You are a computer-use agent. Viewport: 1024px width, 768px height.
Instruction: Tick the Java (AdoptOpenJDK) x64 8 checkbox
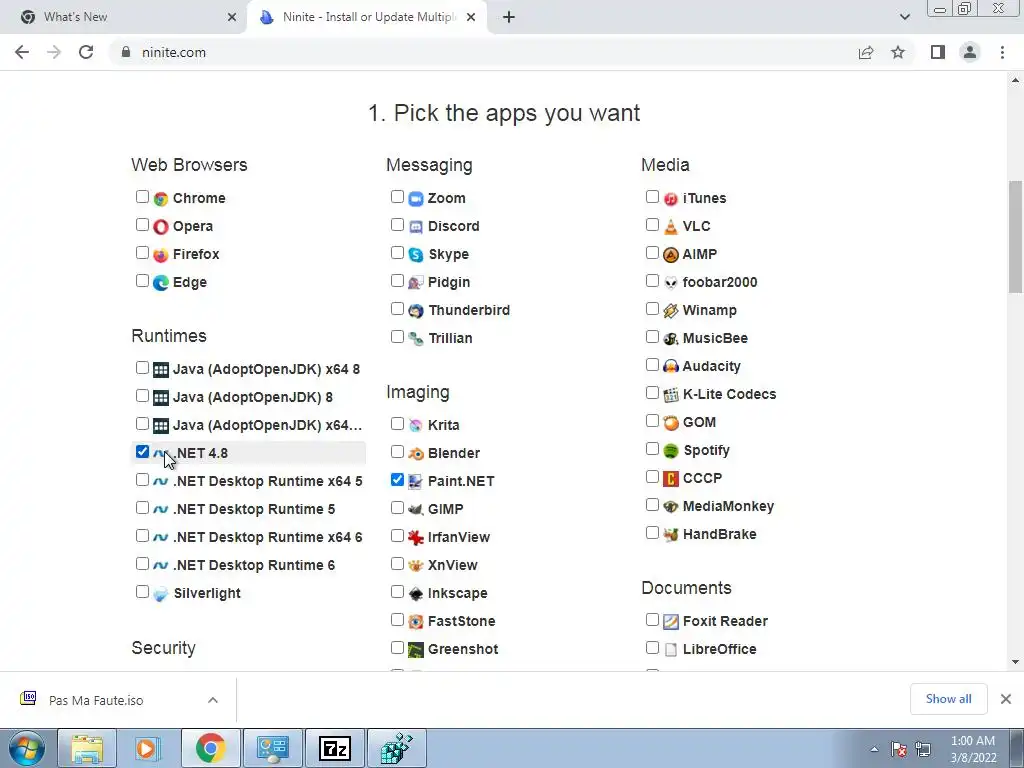coord(142,368)
